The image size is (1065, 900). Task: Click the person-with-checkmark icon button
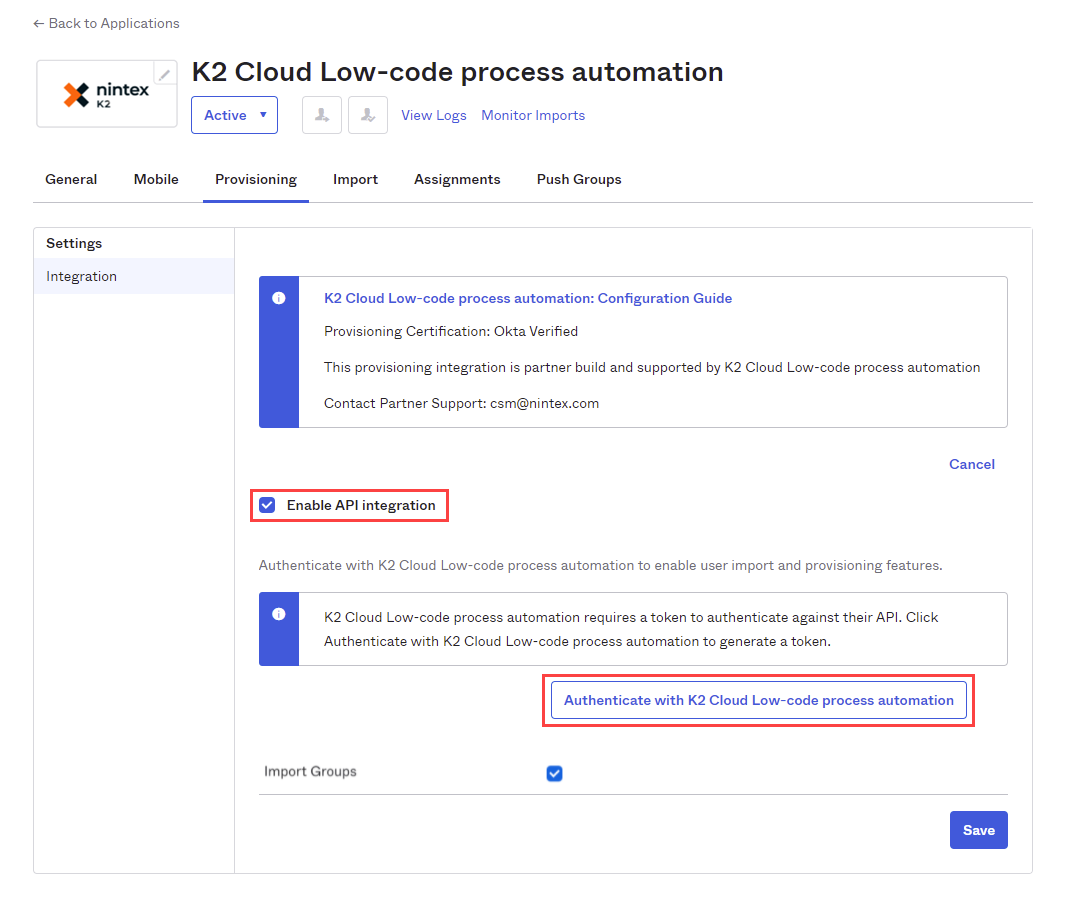tap(367, 115)
